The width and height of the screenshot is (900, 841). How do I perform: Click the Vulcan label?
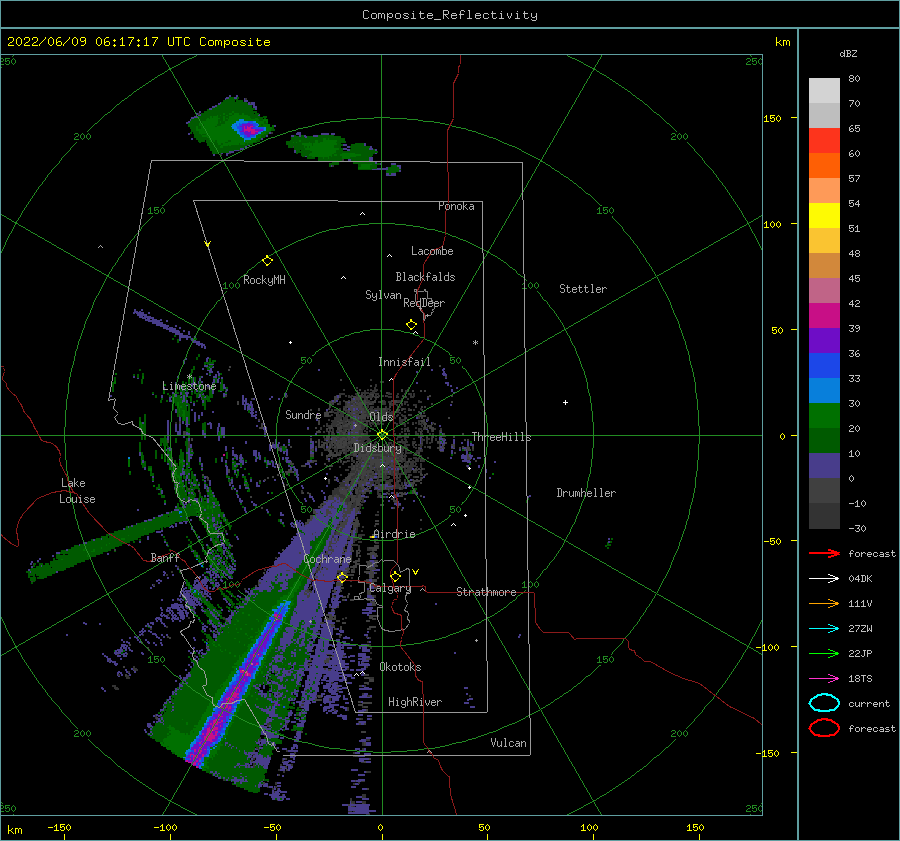[x=509, y=743]
